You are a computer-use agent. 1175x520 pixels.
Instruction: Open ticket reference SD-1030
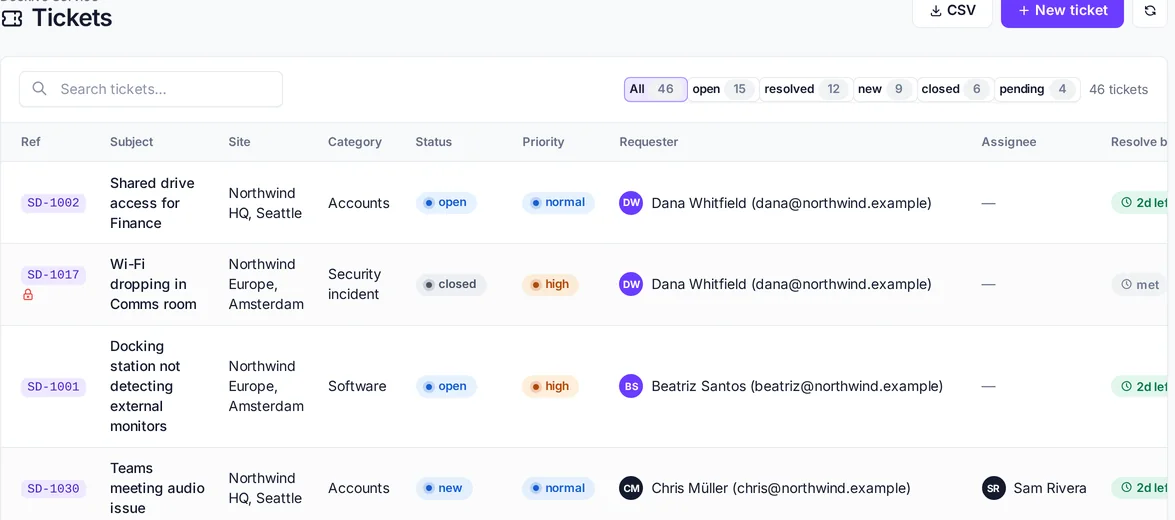point(53,489)
